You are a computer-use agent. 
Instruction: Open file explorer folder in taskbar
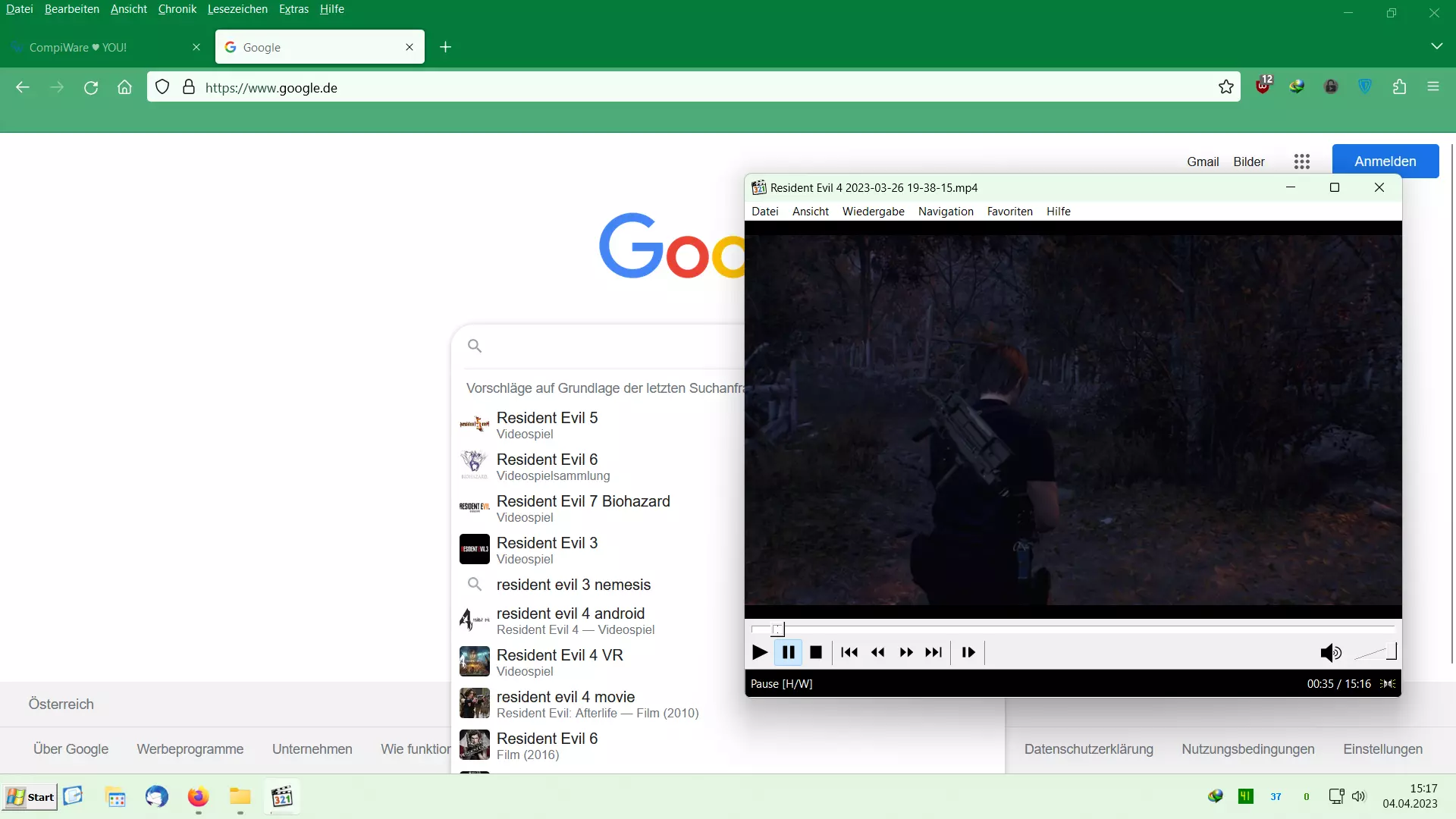pyautogui.click(x=240, y=796)
